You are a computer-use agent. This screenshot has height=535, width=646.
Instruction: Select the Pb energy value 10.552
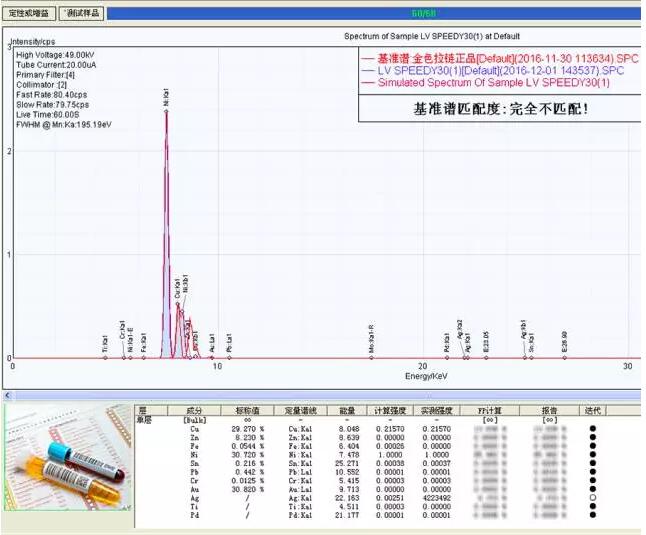[x=348, y=472]
